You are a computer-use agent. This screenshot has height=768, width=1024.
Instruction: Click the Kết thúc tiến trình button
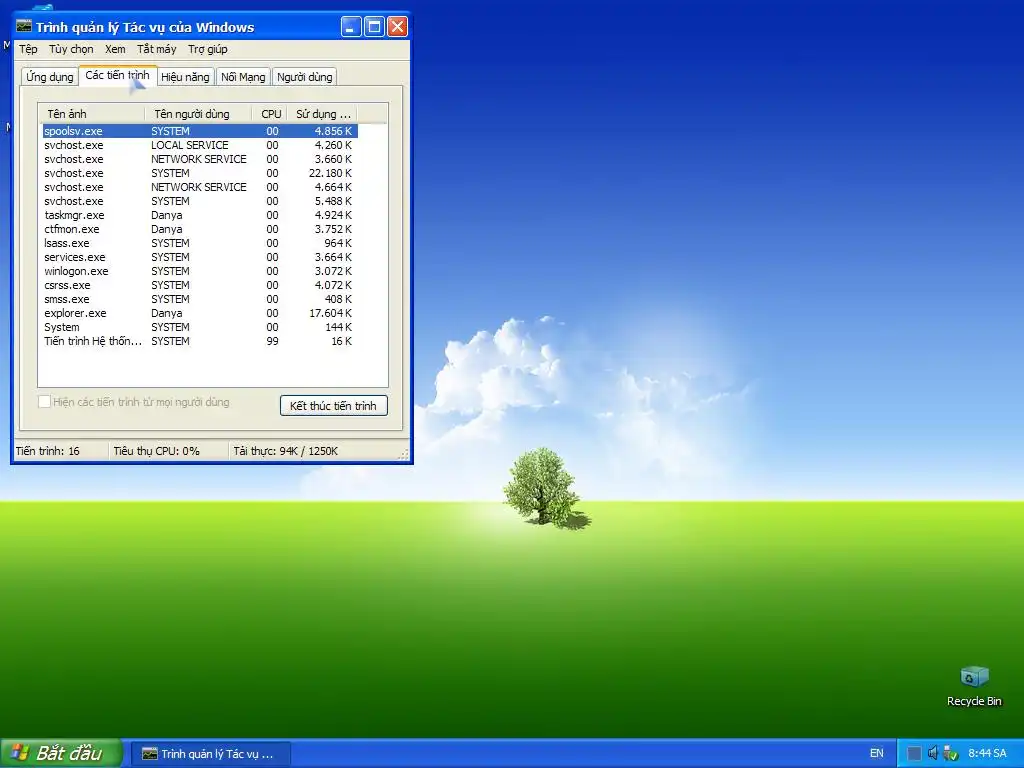coord(333,406)
